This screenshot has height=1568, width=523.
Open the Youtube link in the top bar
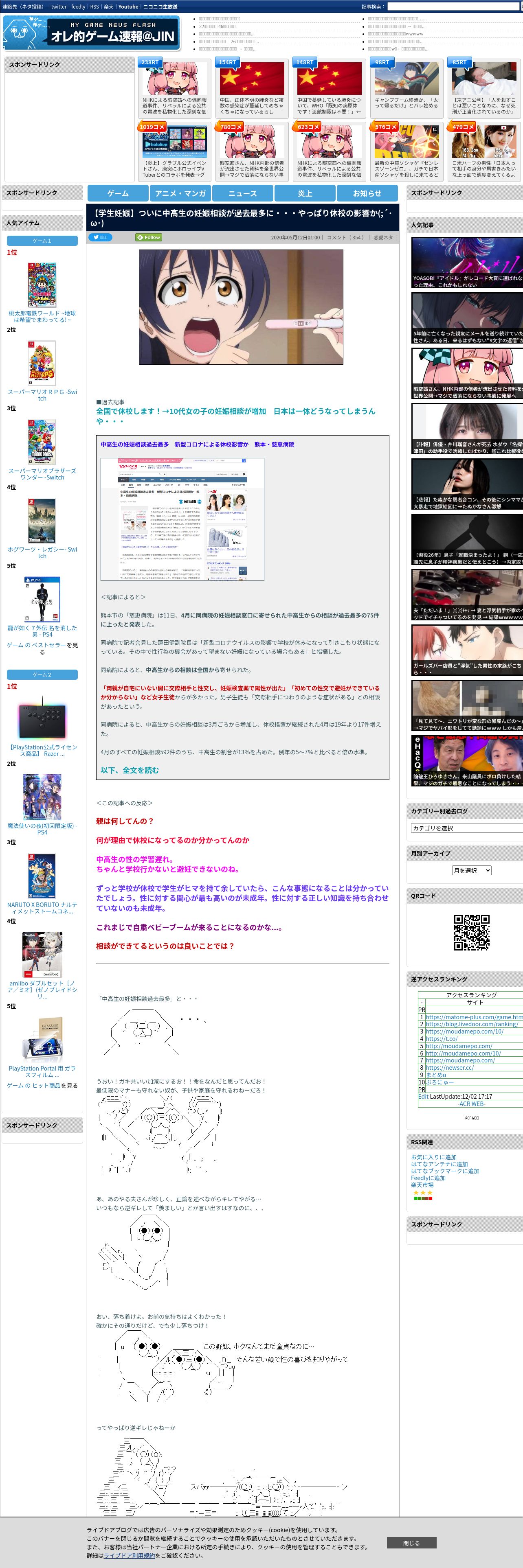tap(128, 7)
